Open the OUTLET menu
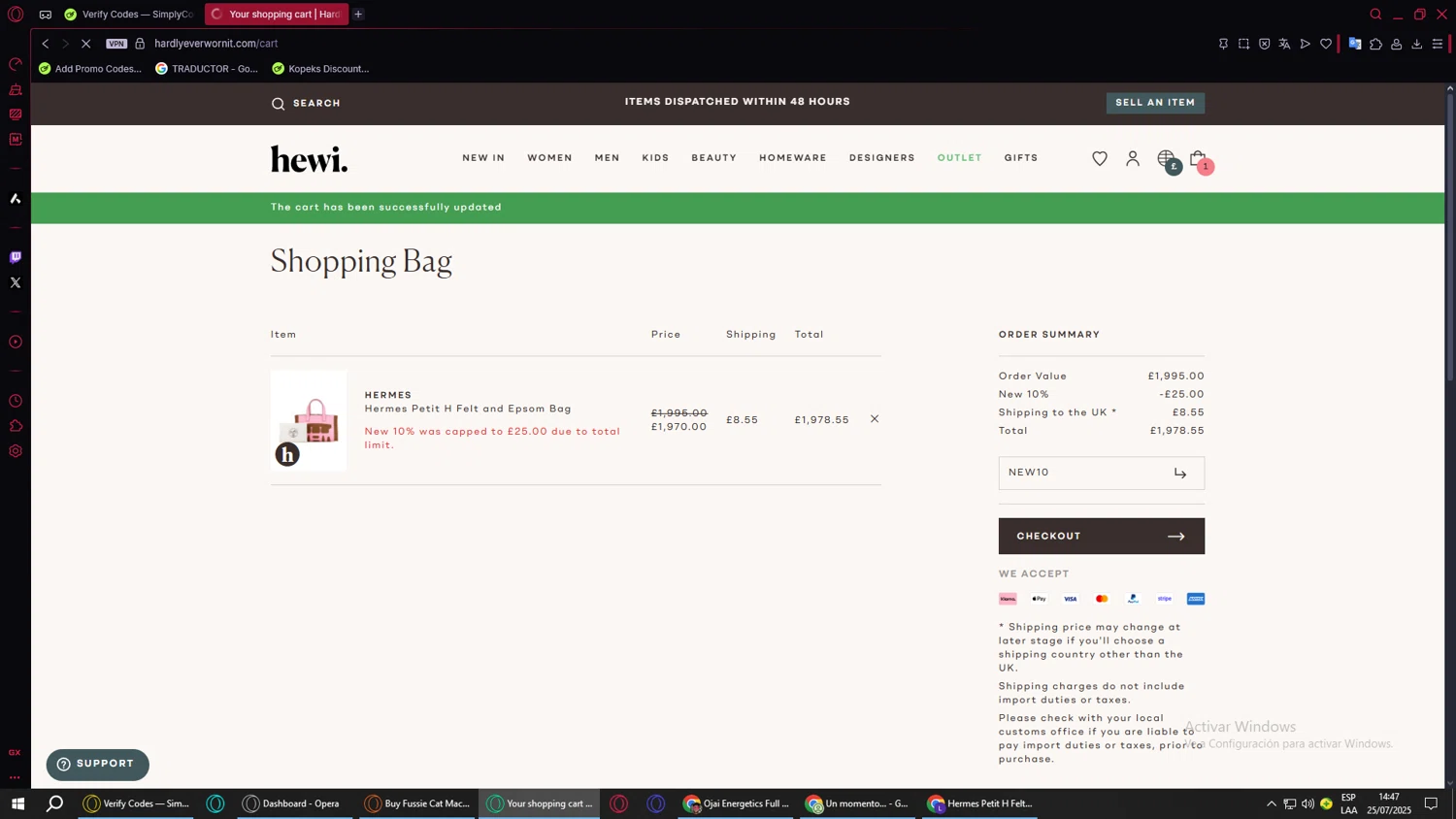The image size is (1456, 819). pyautogui.click(x=959, y=158)
